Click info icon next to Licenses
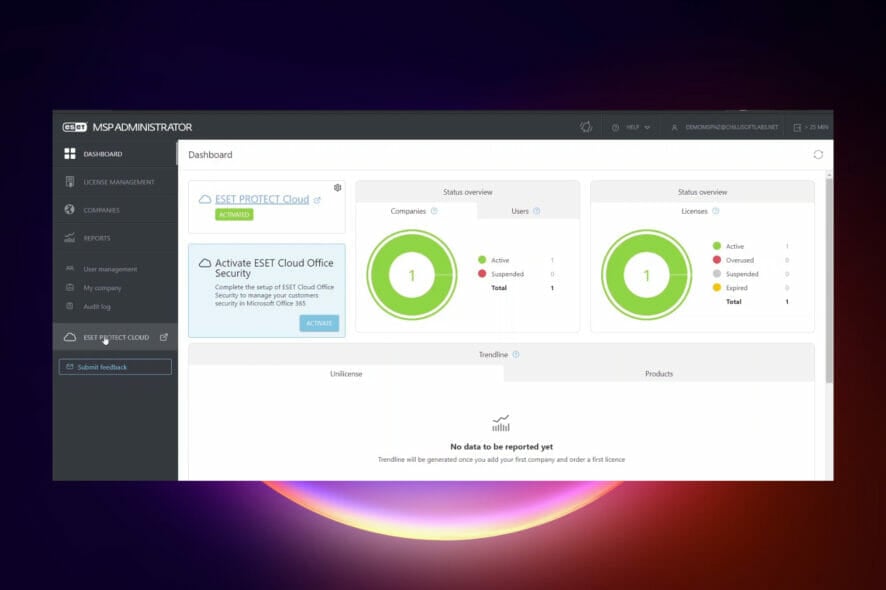The height and width of the screenshot is (590, 886). [x=715, y=211]
